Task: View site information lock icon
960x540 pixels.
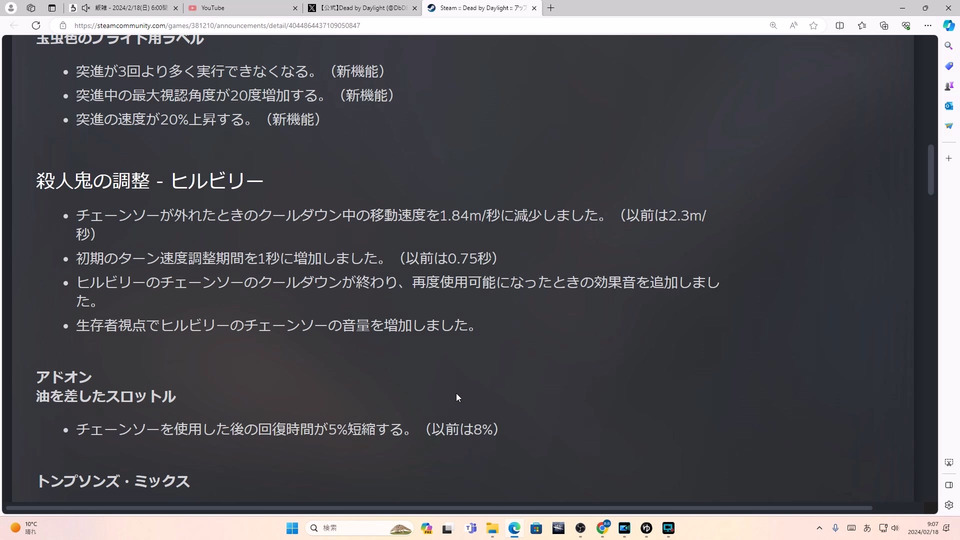Action: click(x=62, y=26)
